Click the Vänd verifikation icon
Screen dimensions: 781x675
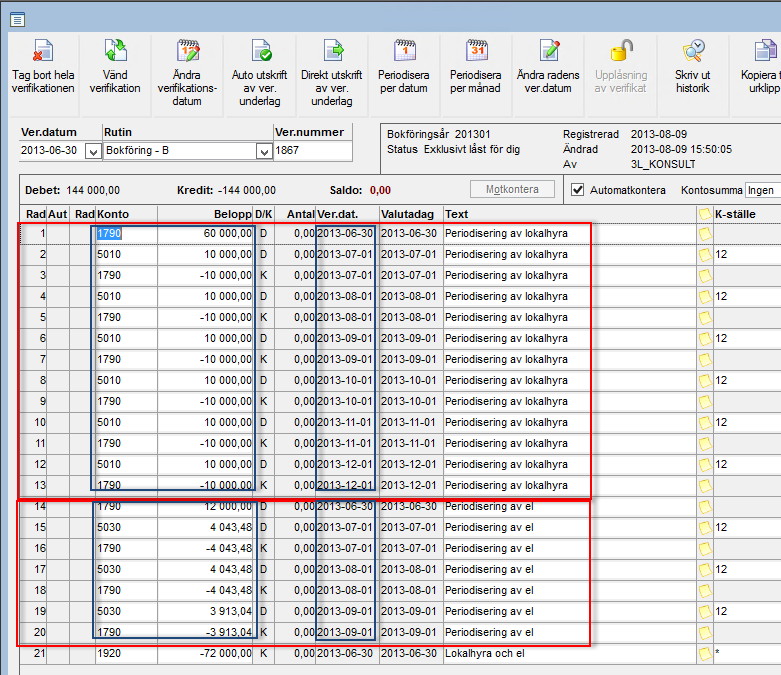coord(116,51)
